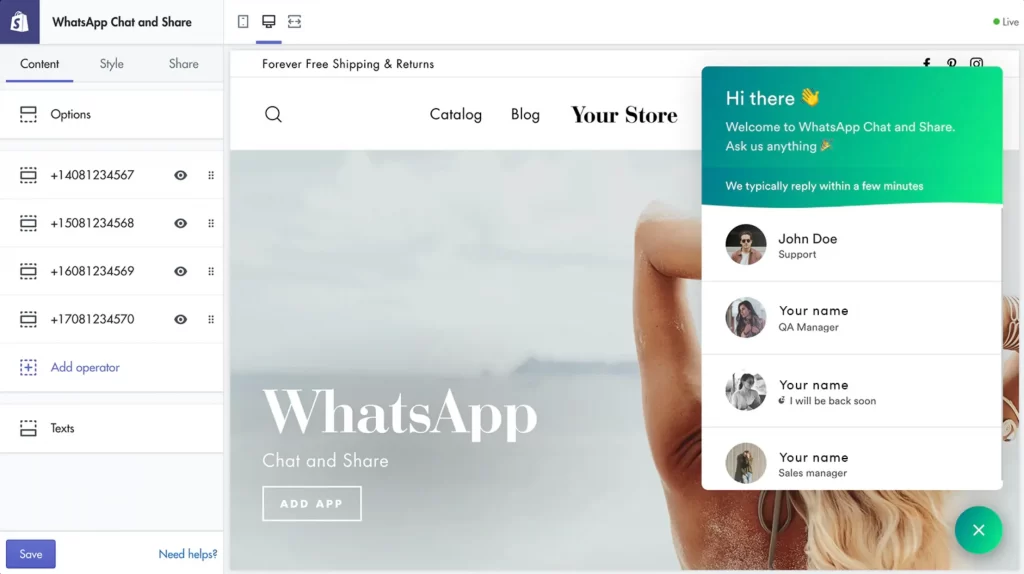Toggle visibility of operator +16081234569

tap(180, 271)
